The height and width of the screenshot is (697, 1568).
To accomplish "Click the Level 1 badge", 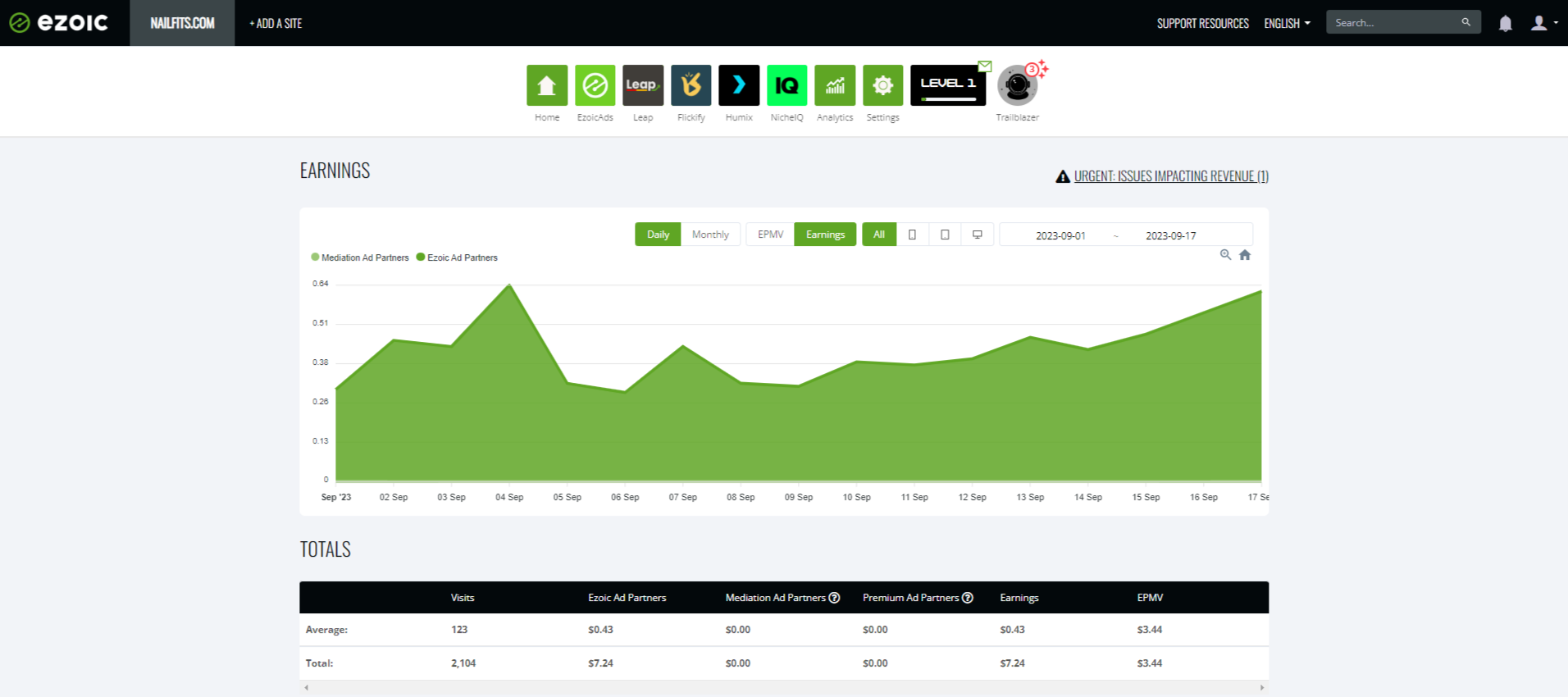I will pyautogui.click(x=948, y=85).
